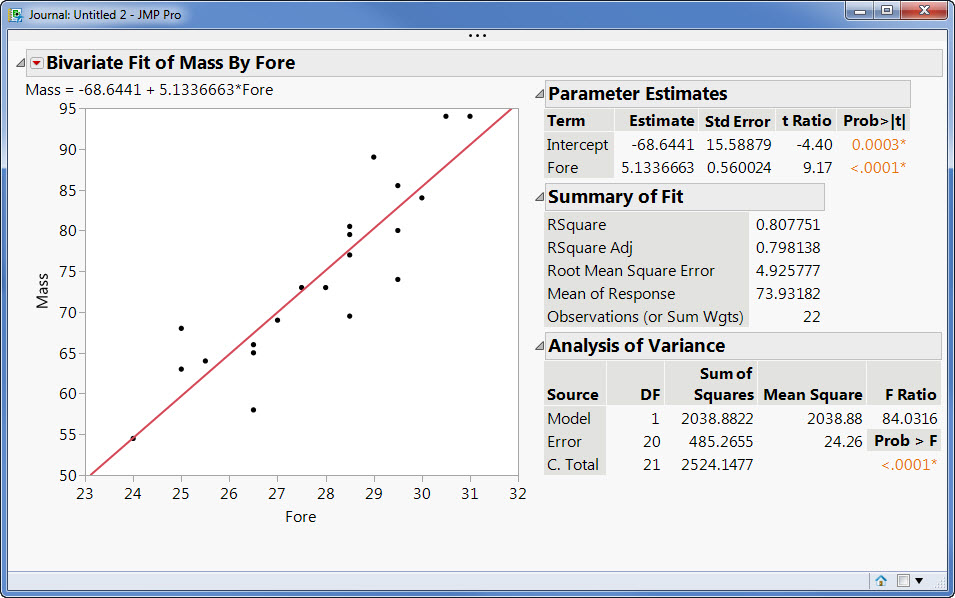Click the "..." grab handle above the report

click(477, 34)
